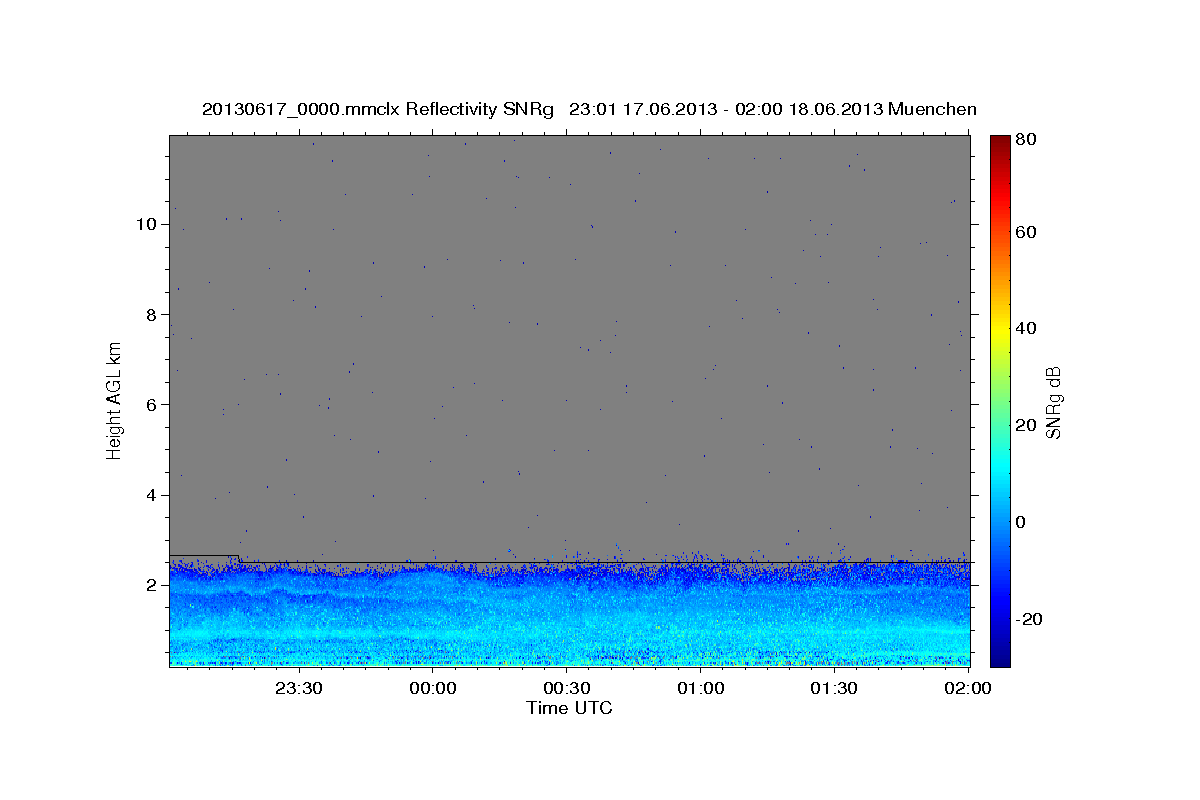Click the colorbar '40' value label
Viewport: 1200px width, 800px height.
pyautogui.click(x=1026, y=328)
